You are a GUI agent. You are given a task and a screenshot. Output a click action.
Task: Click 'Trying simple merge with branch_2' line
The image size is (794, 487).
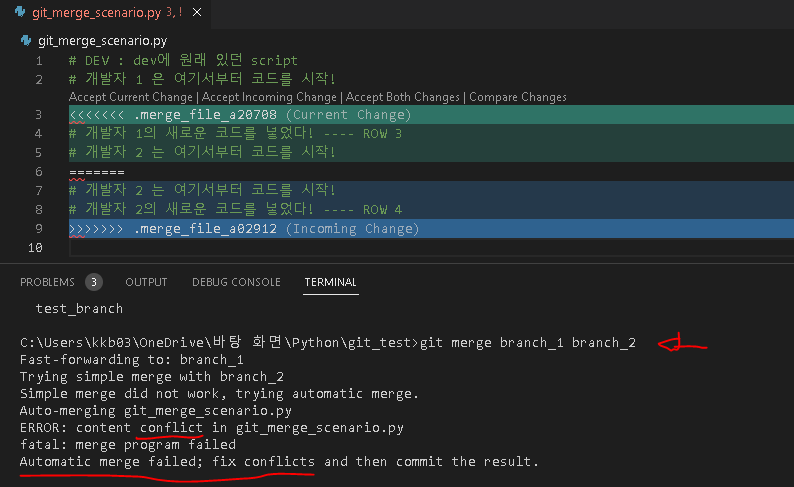click(152, 377)
